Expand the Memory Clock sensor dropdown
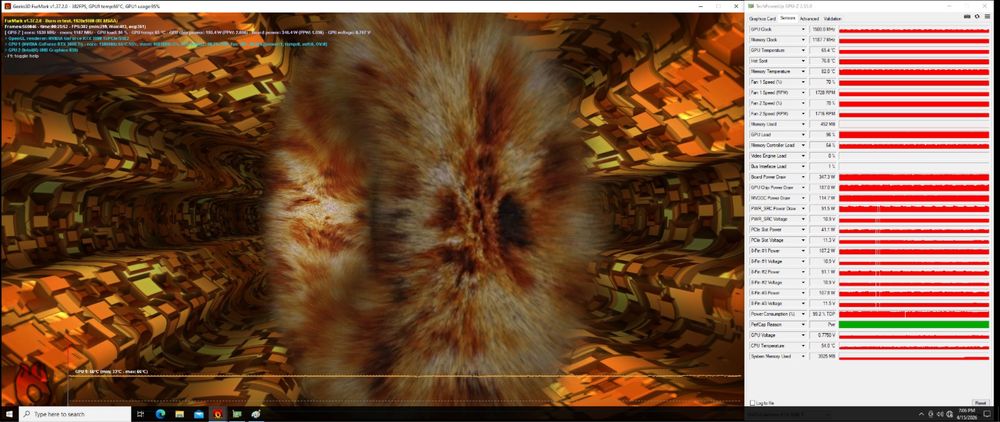 point(802,40)
